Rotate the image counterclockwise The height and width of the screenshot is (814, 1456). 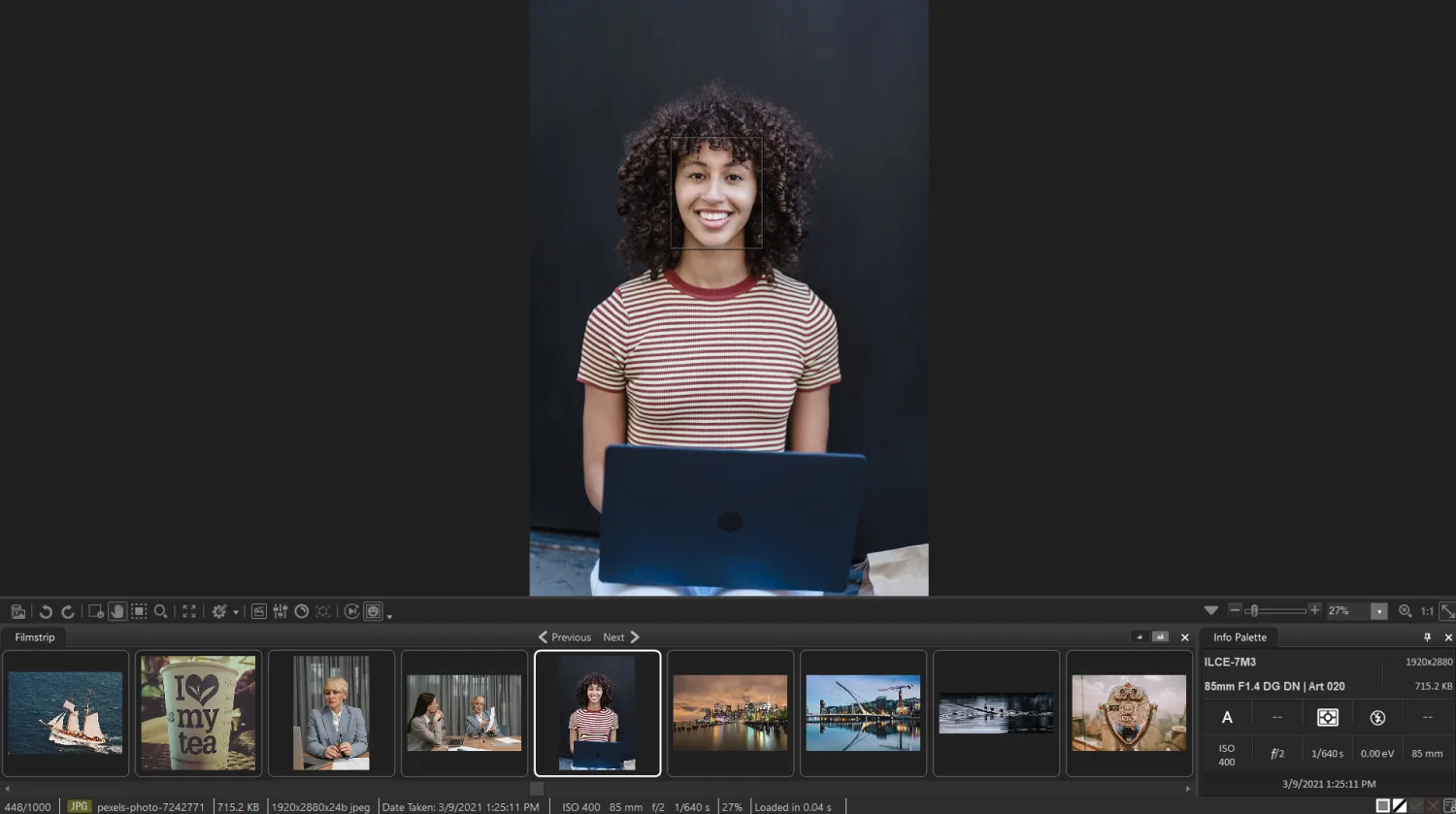click(46, 611)
